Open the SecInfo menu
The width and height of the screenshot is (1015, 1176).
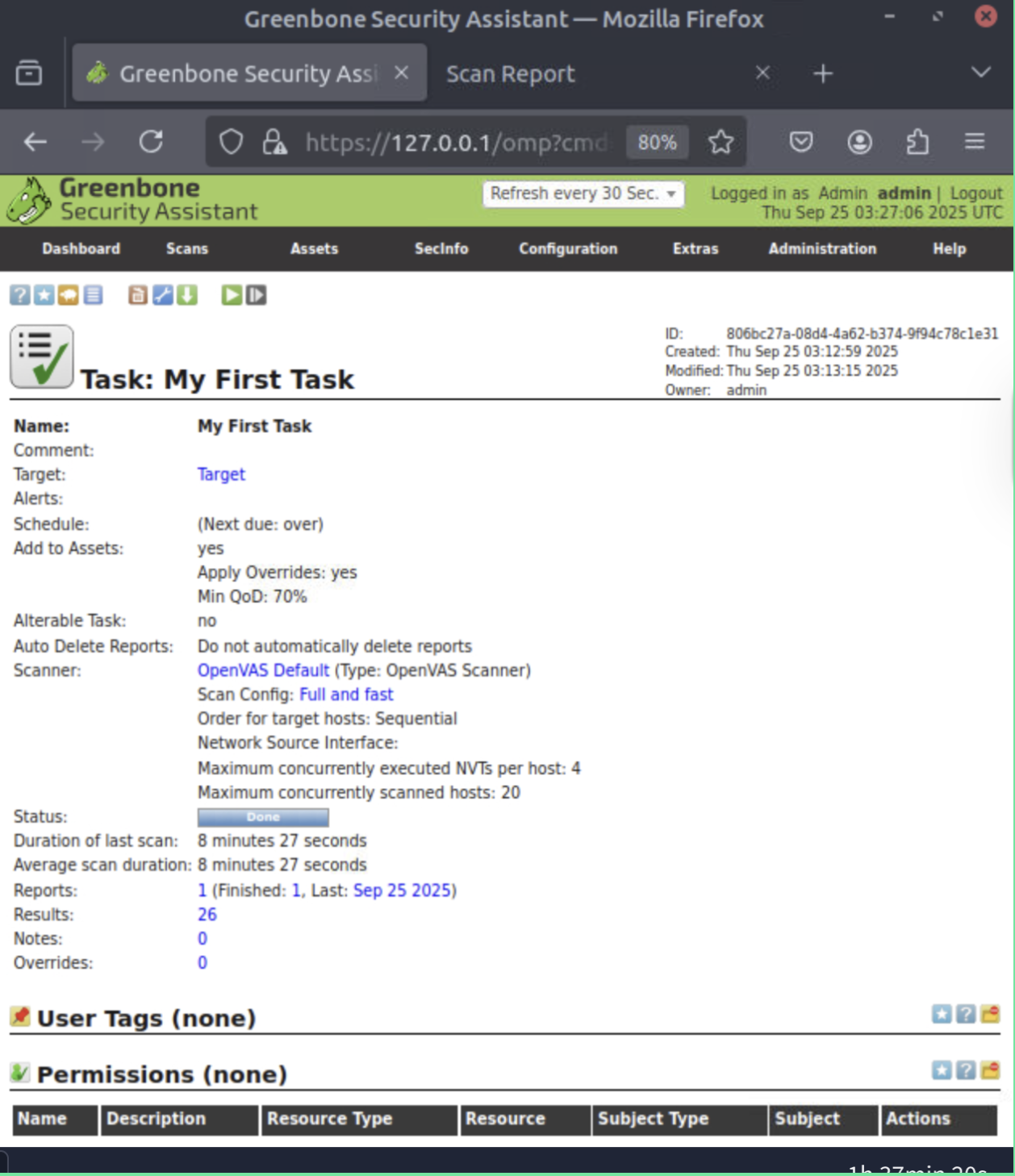pos(441,249)
